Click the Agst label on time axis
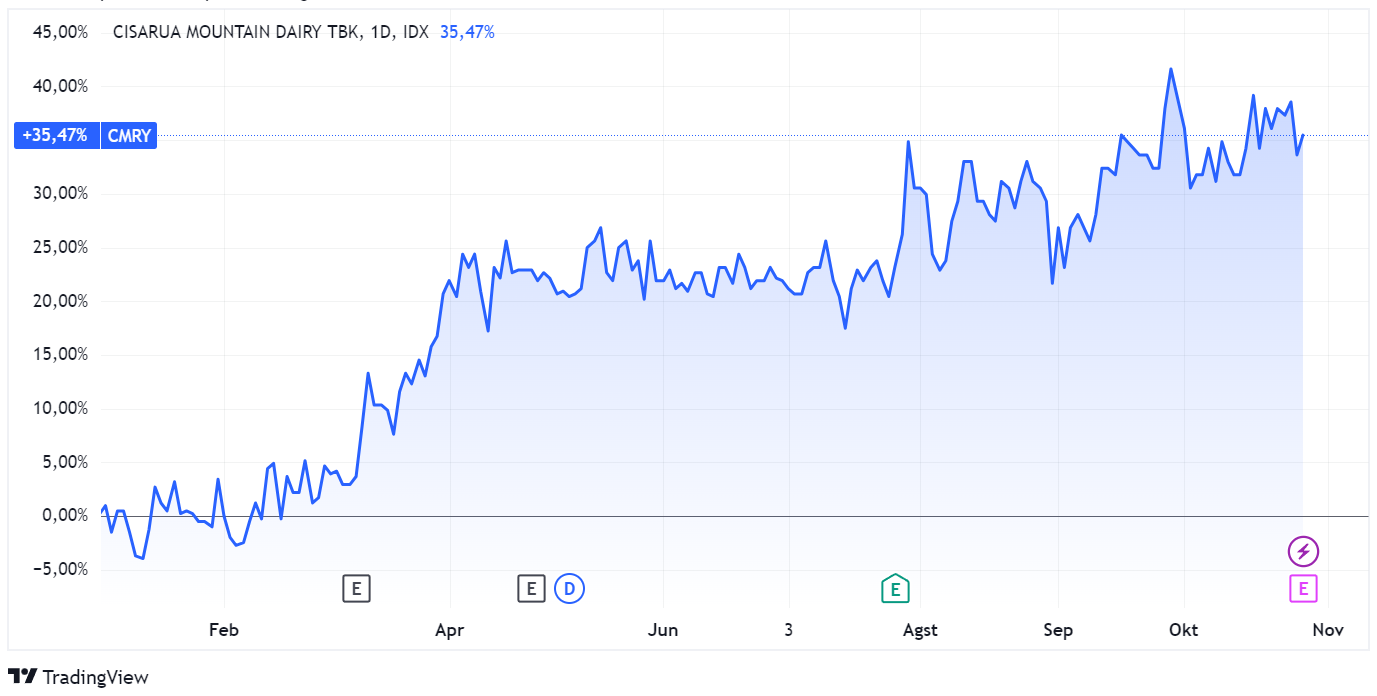 click(920, 630)
